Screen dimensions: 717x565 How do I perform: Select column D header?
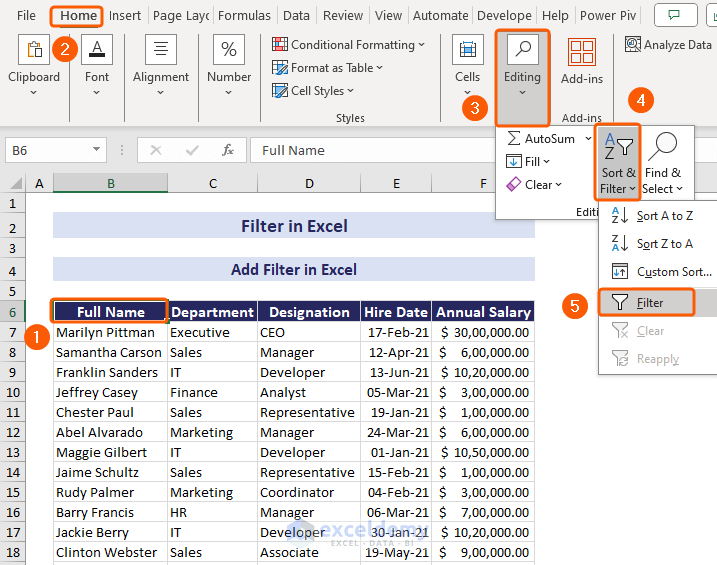[309, 183]
